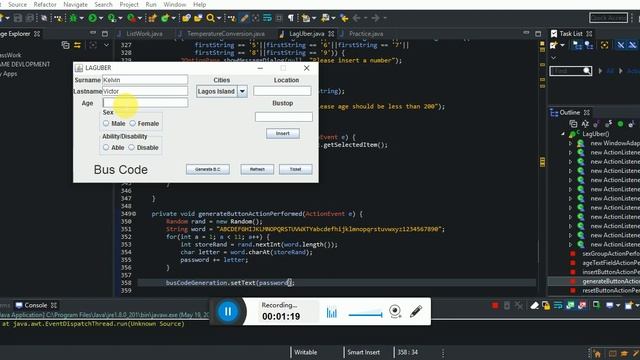Expand the LagUber() node in Outline

pyautogui.click(x=563, y=134)
